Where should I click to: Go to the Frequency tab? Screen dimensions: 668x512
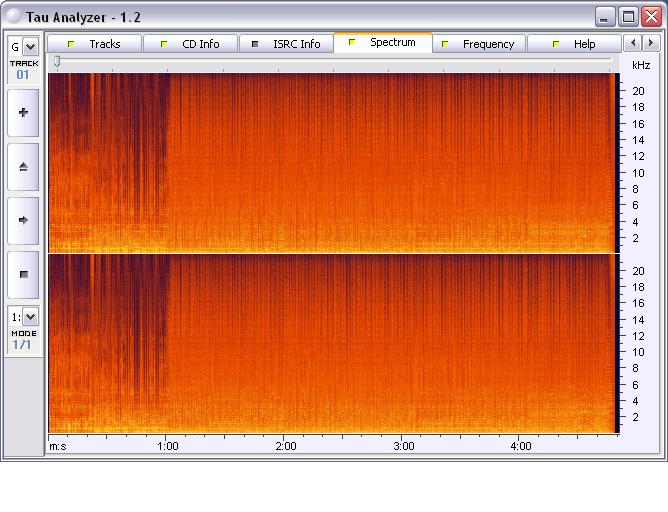tap(479, 44)
